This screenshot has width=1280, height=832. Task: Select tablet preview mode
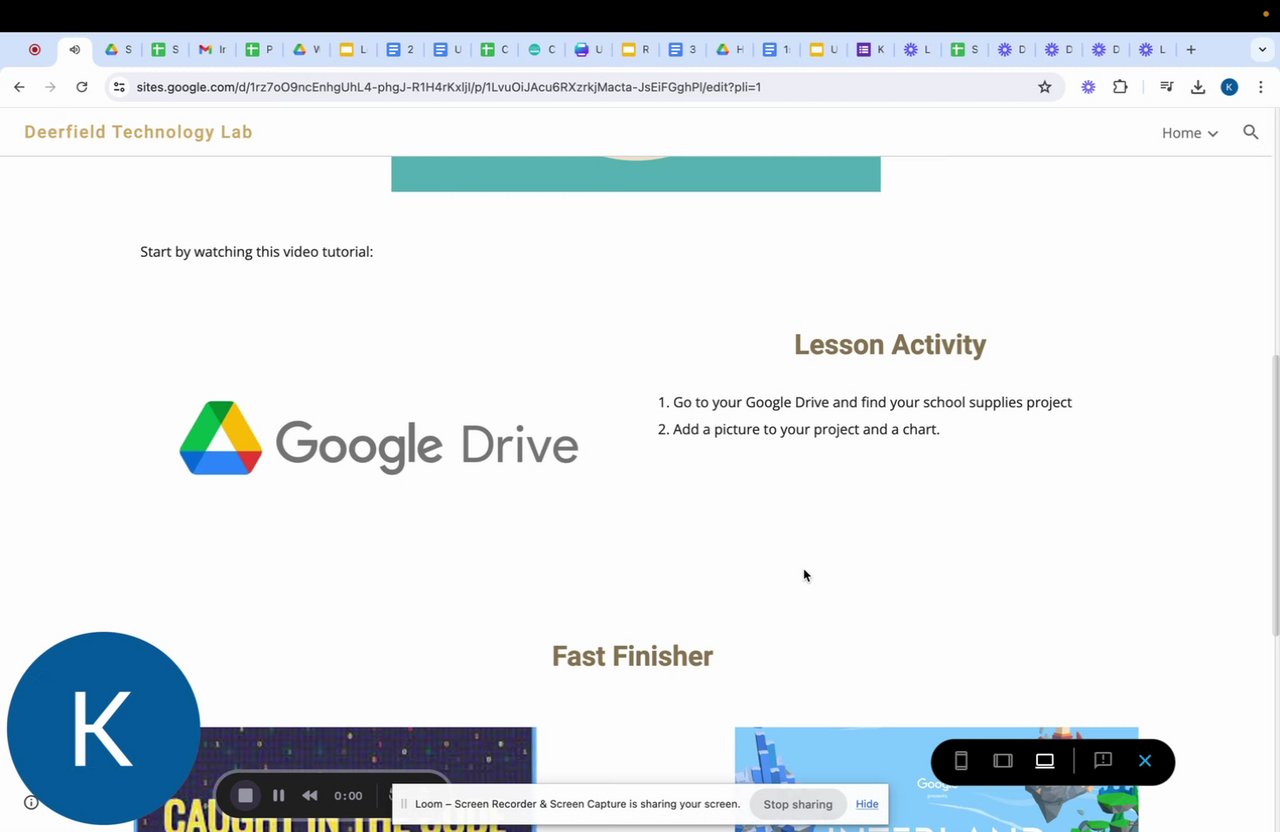click(1003, 761)
